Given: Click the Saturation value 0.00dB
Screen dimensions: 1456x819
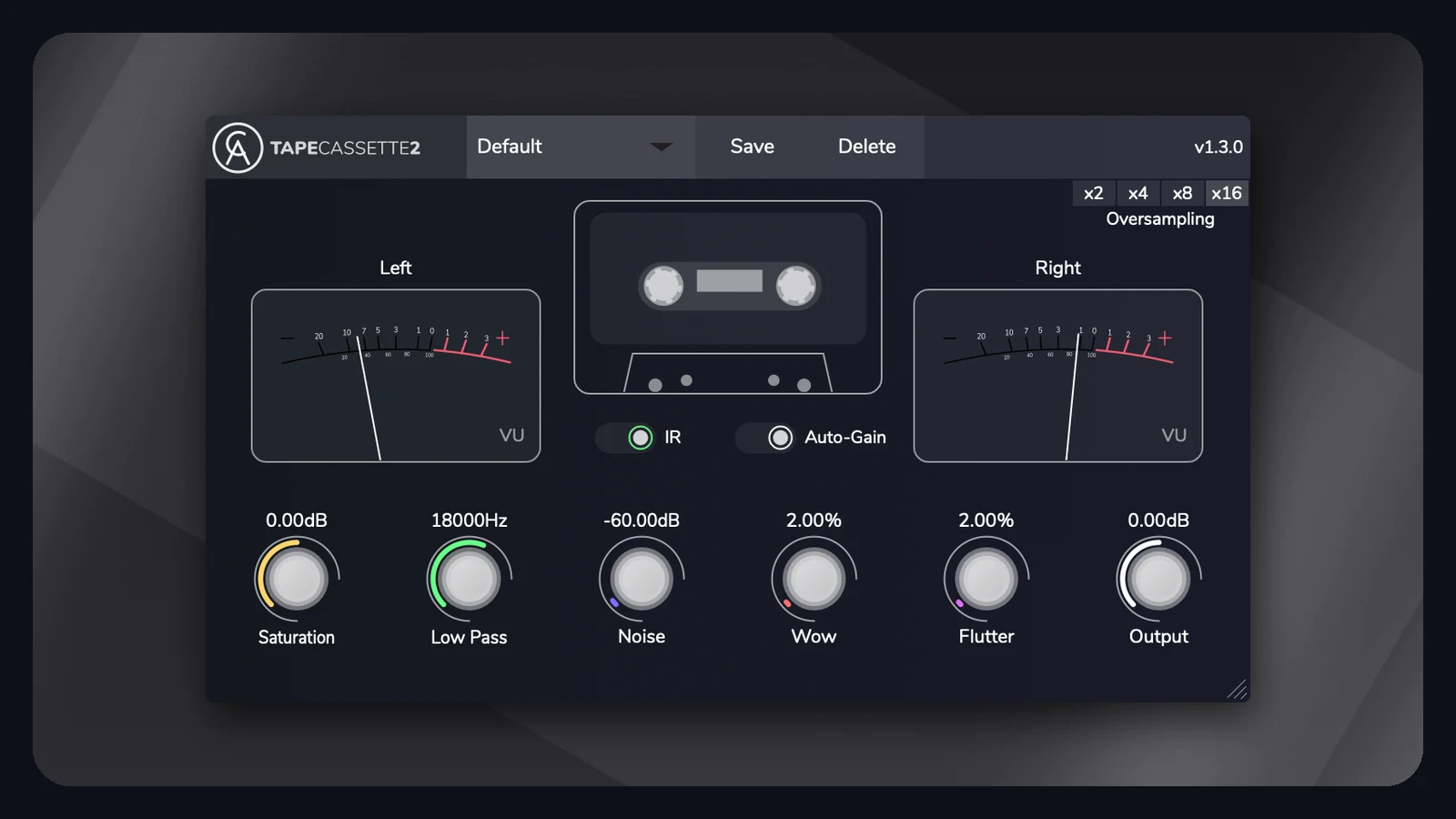Looking at the screenshot, I should coord(297,521).
